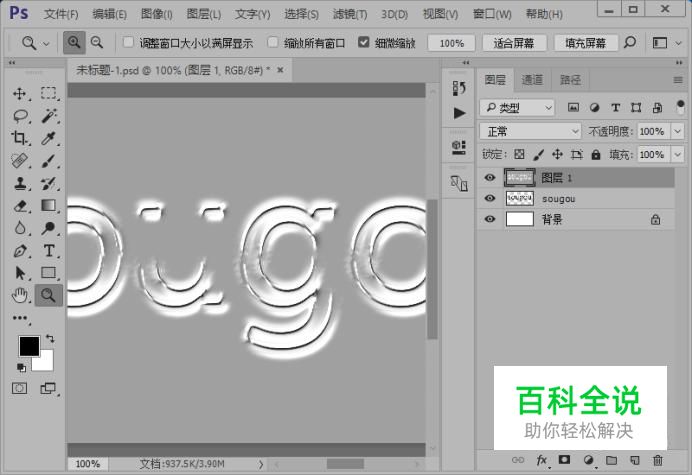
Task: Enable zoom all windows checkbox
Action: [273, 42]
